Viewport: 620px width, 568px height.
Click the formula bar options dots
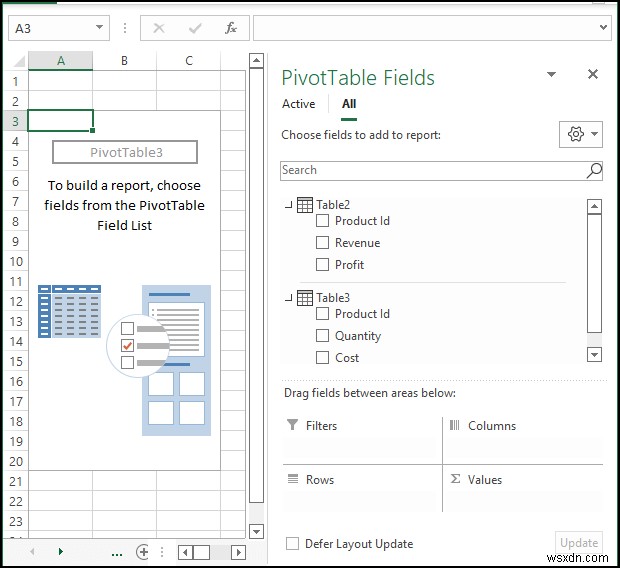125,28
